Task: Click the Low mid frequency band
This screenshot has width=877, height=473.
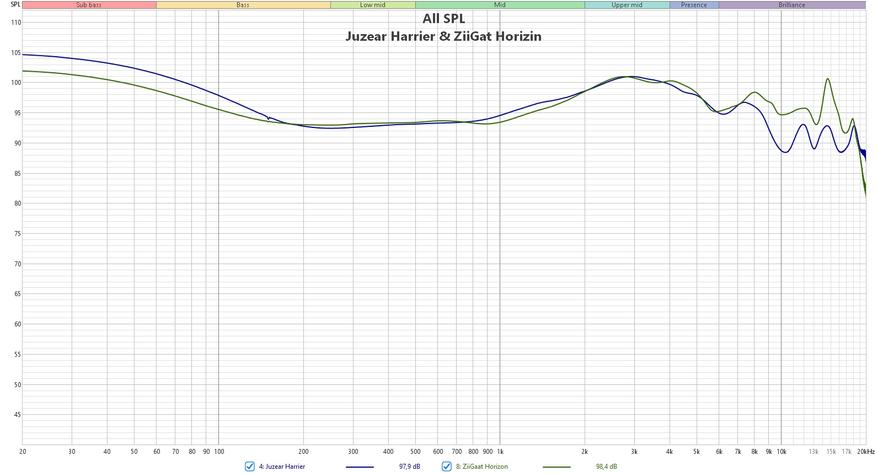Action: point(373,5)
